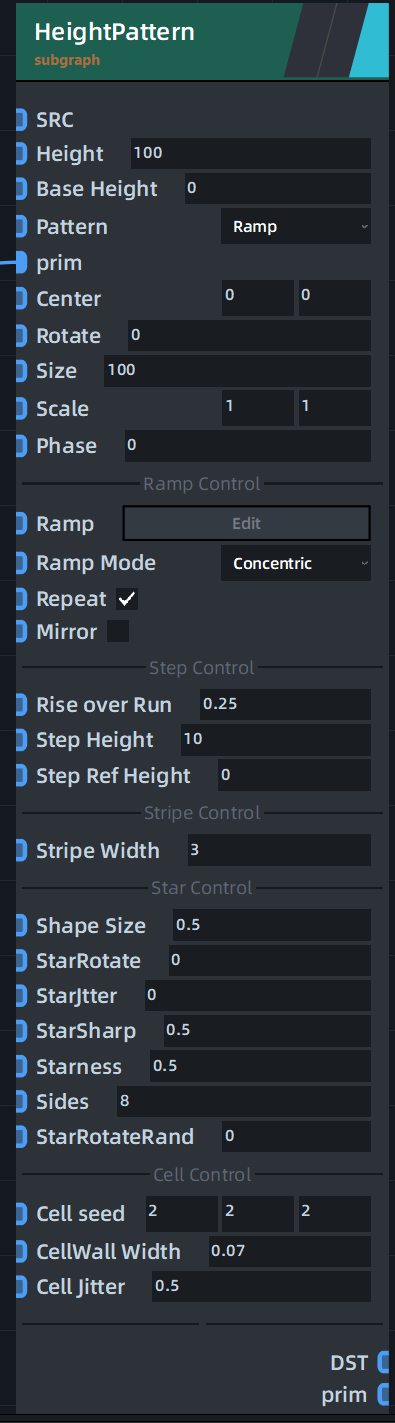Click the DST output socket
Viewport: 395px width, 1423px height.
tap(383, 1362)
